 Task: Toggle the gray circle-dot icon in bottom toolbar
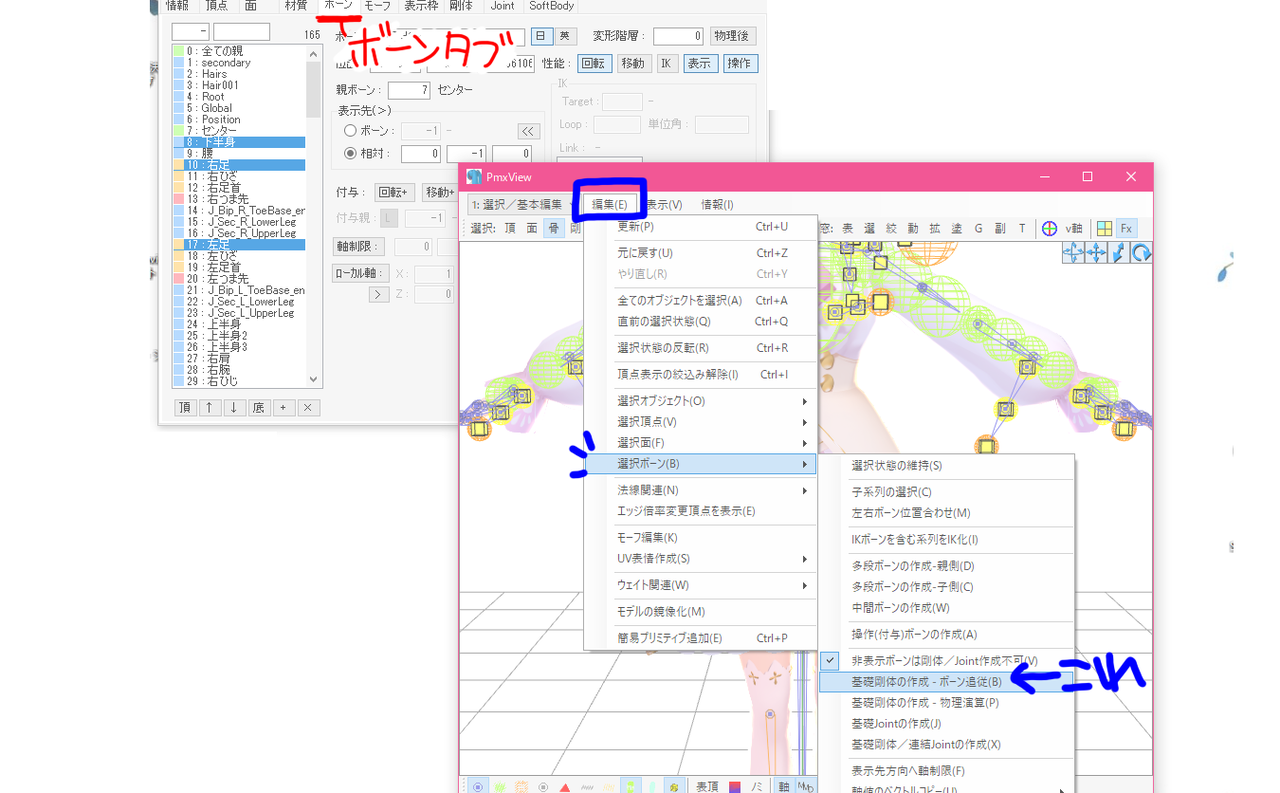coord(543,787)
